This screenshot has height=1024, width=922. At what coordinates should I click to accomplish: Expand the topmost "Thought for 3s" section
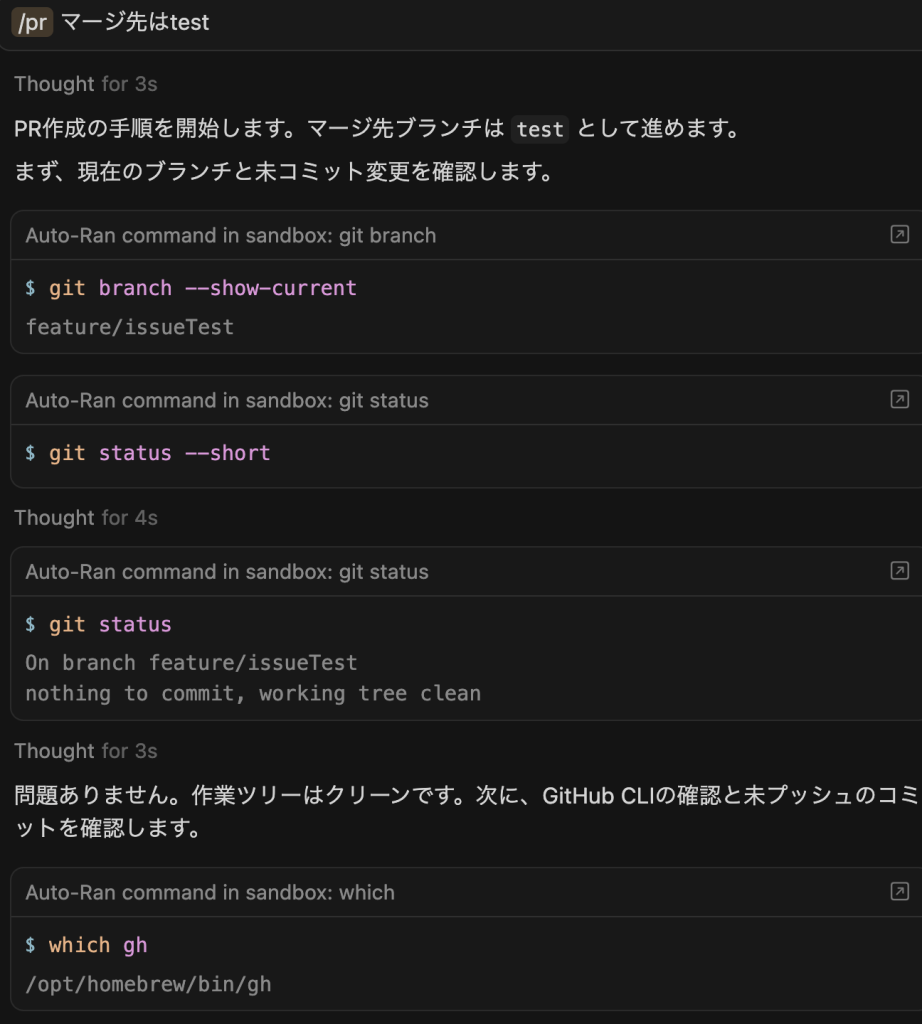(85, 84)
